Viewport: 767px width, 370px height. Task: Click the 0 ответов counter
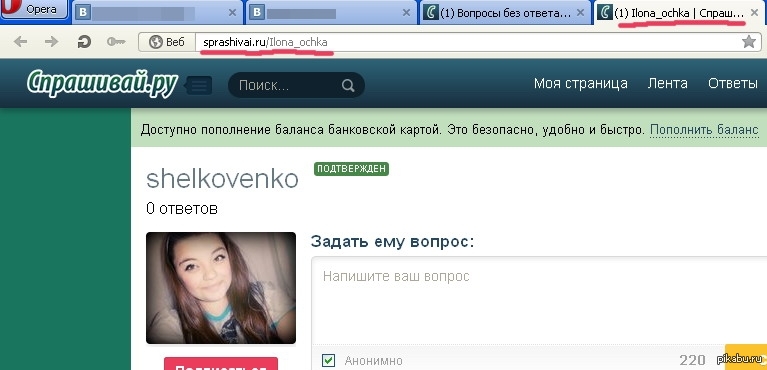tap(182, 209)
